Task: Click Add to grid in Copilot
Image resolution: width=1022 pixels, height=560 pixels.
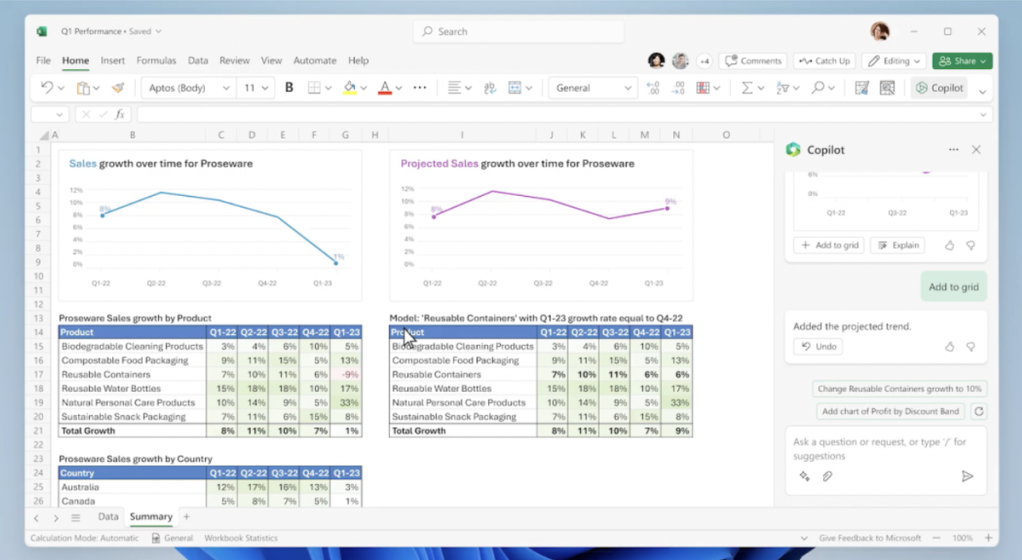Action: [830, 245]
